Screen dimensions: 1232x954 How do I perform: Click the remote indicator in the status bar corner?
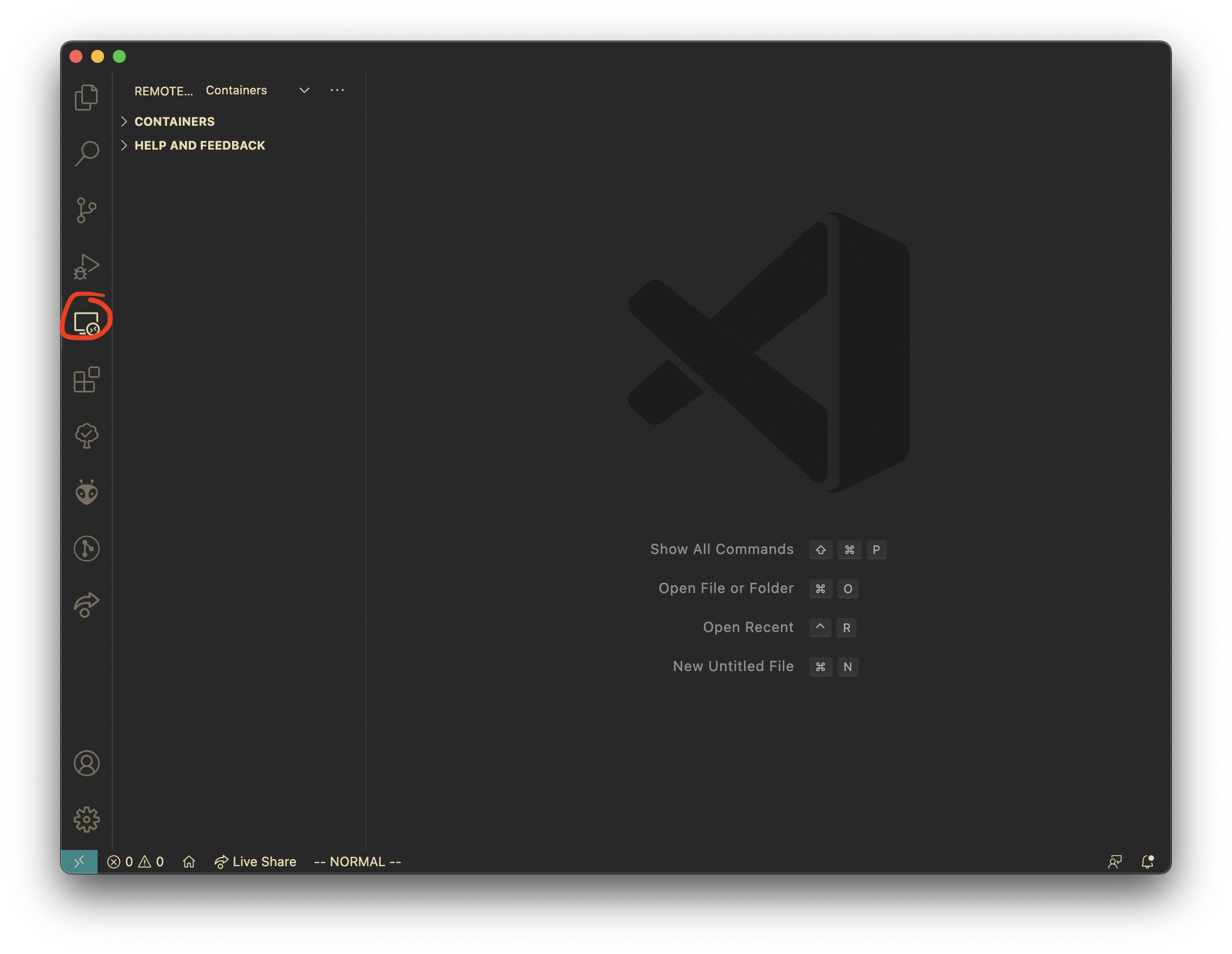79,861
